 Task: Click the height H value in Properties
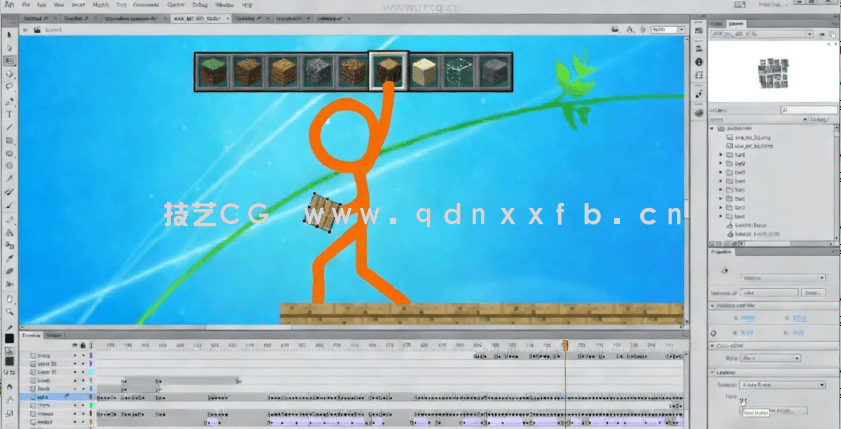pyautogui.click(x=800, y=333)
